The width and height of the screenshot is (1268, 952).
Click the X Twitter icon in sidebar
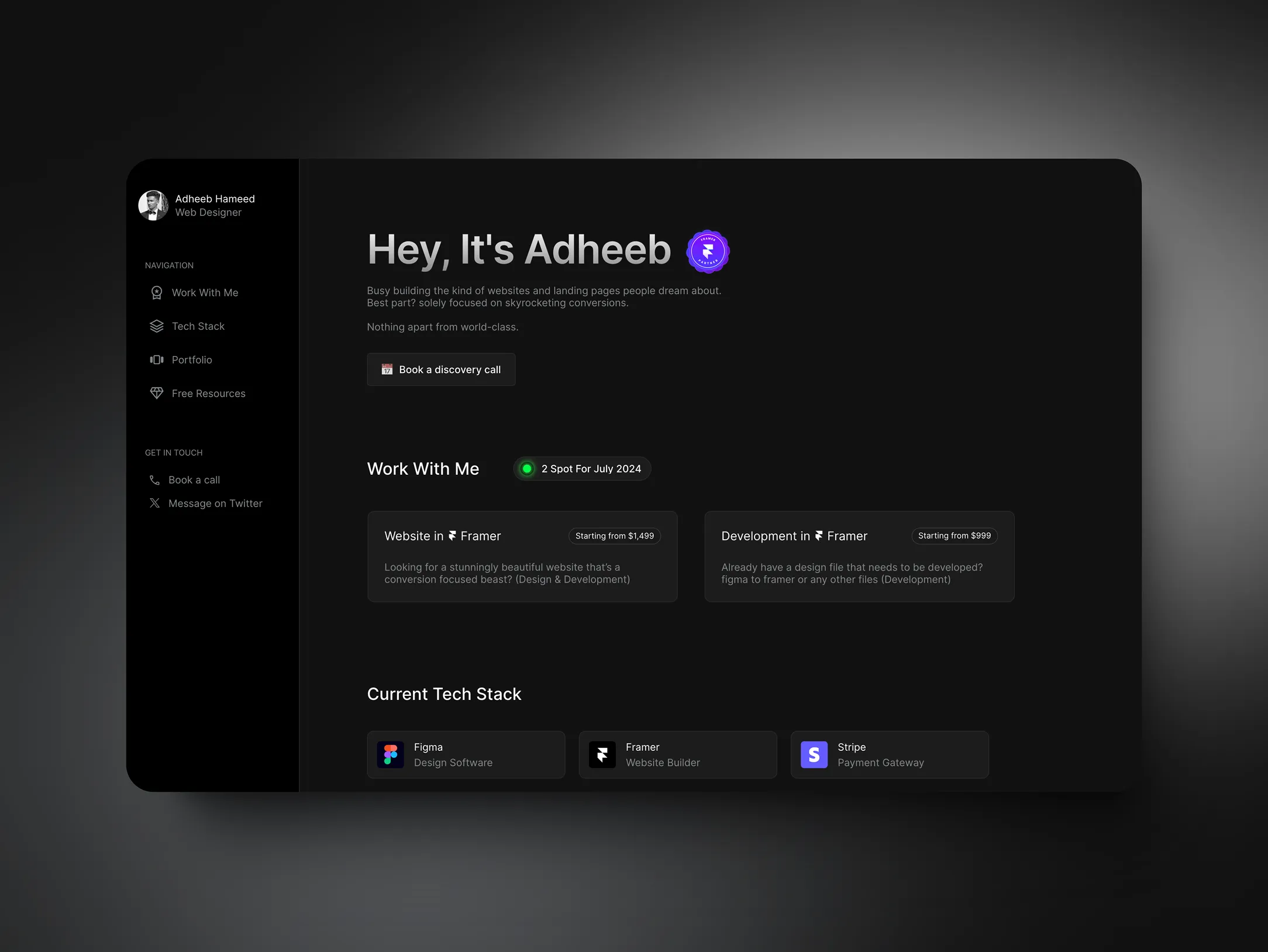pyautogui.click(x=154, y=503)
